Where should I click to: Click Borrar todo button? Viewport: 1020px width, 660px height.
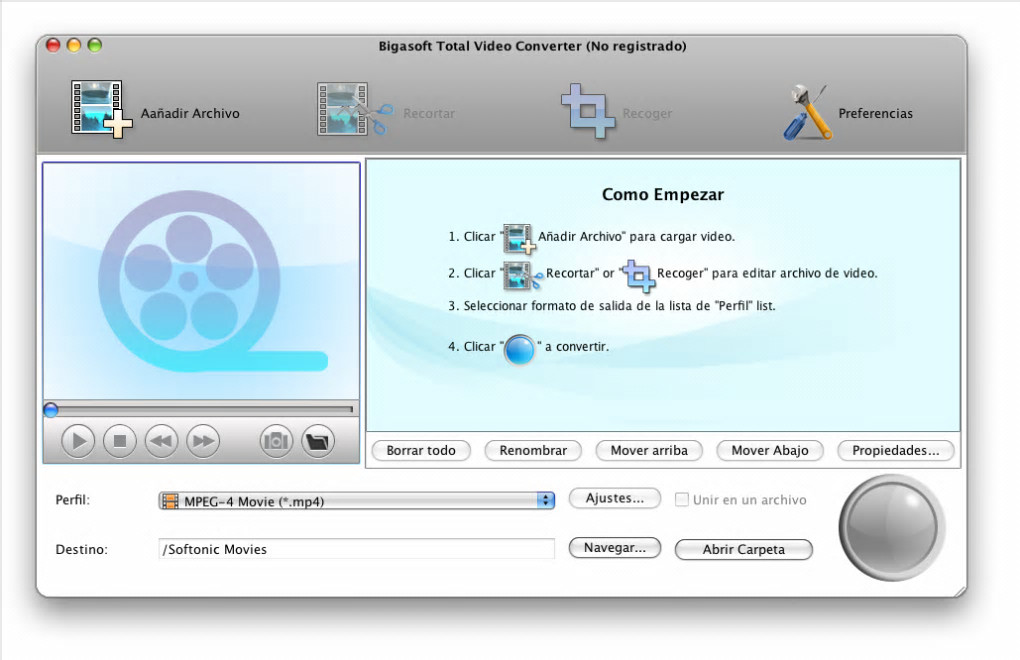(x=421, y=451)
